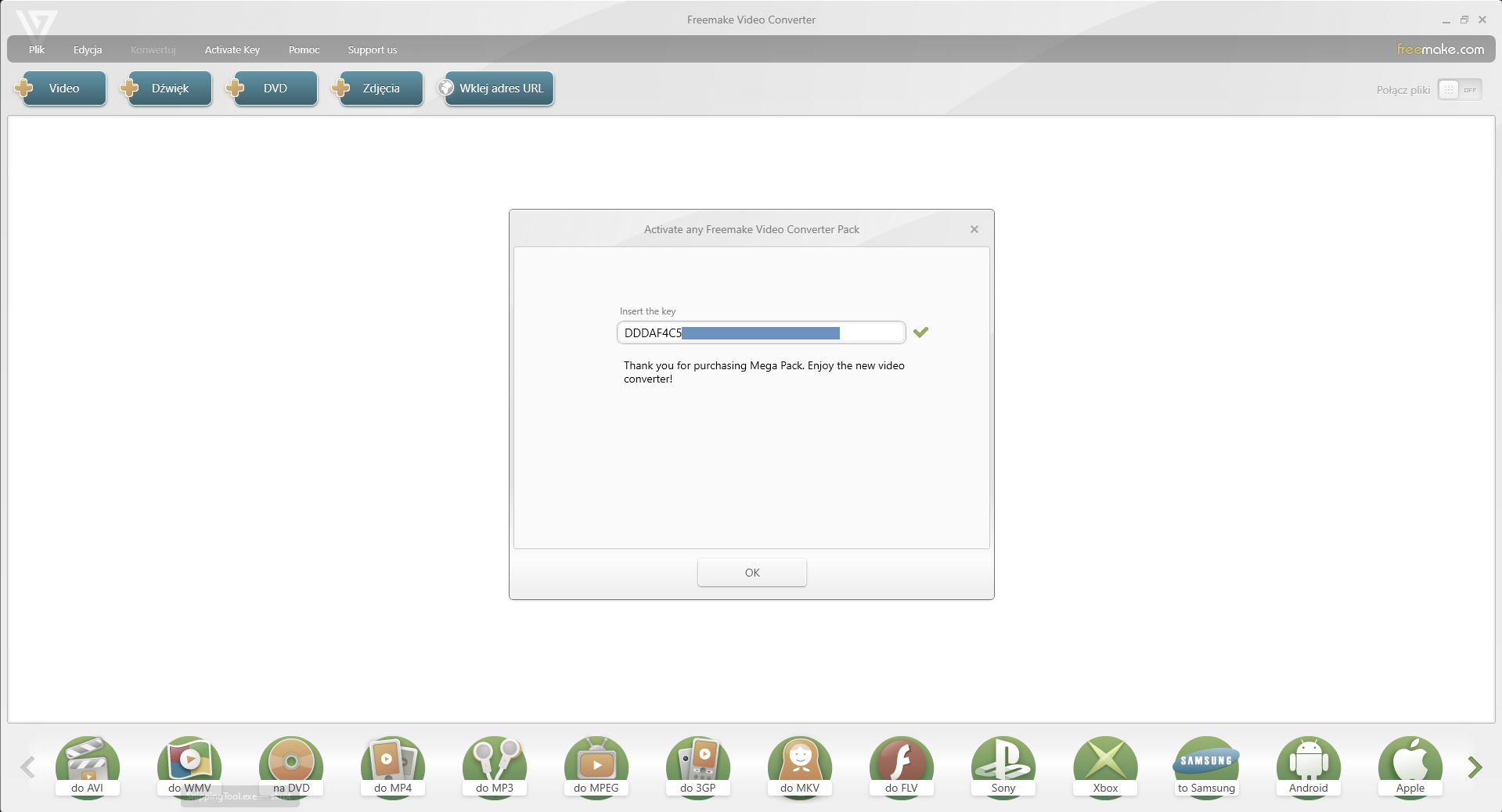Viewport: 1502px width, 812px height.
Task: Restore down the Freemake window
Action: click(1464, 20)
